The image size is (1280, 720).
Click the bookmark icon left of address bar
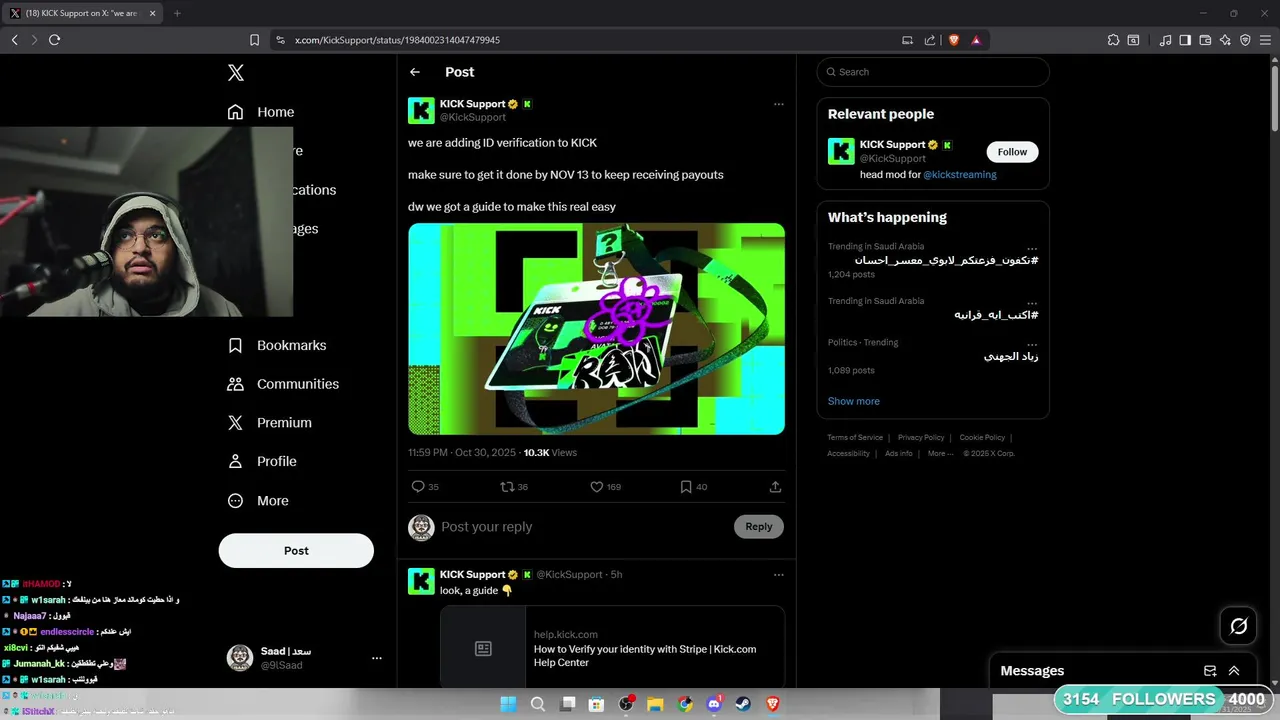point(254,40)
